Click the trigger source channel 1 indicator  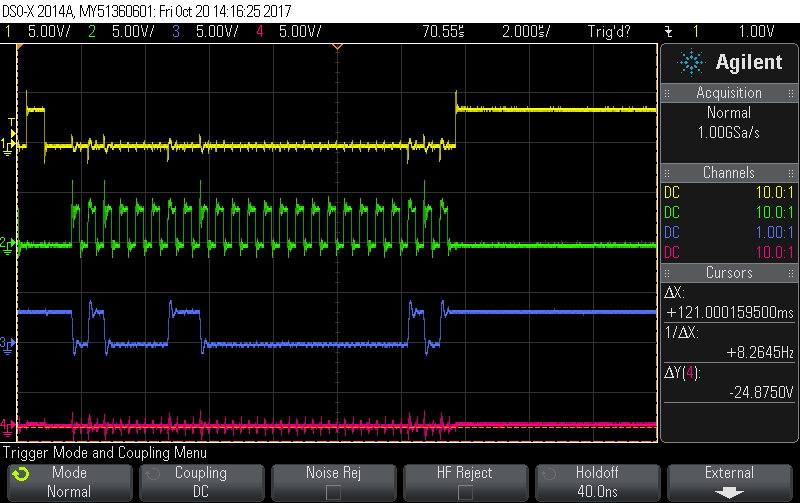pyautogui.click(x=695, y=32)
